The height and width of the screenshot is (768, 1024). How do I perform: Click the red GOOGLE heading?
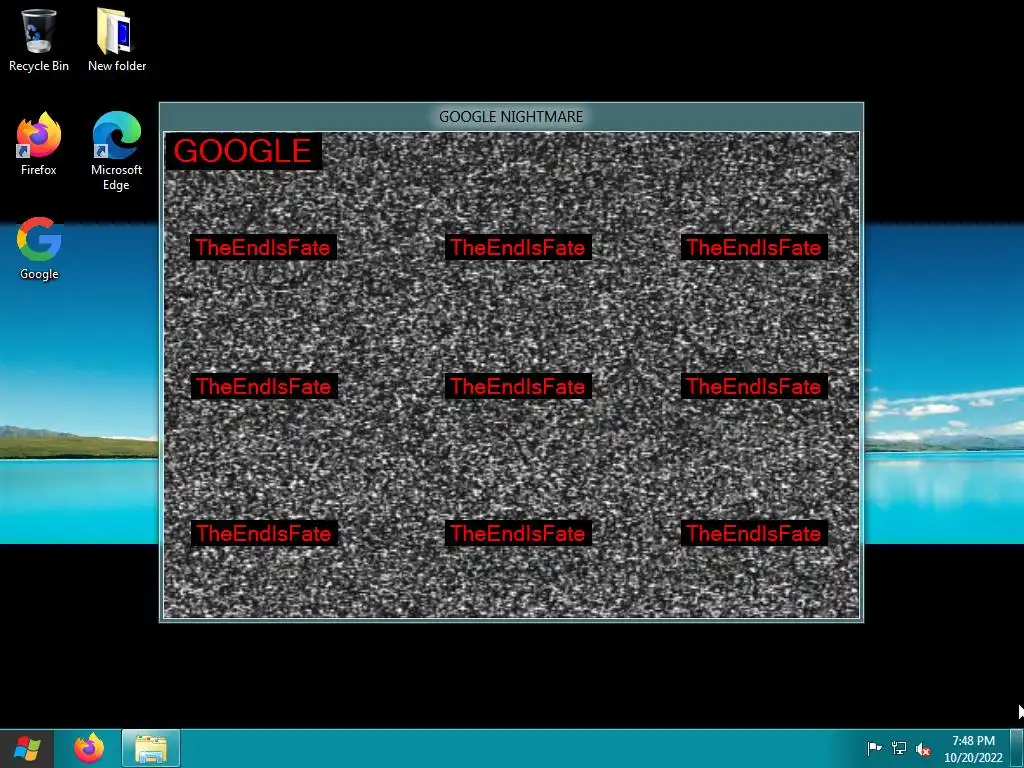[x=243, y=151]
